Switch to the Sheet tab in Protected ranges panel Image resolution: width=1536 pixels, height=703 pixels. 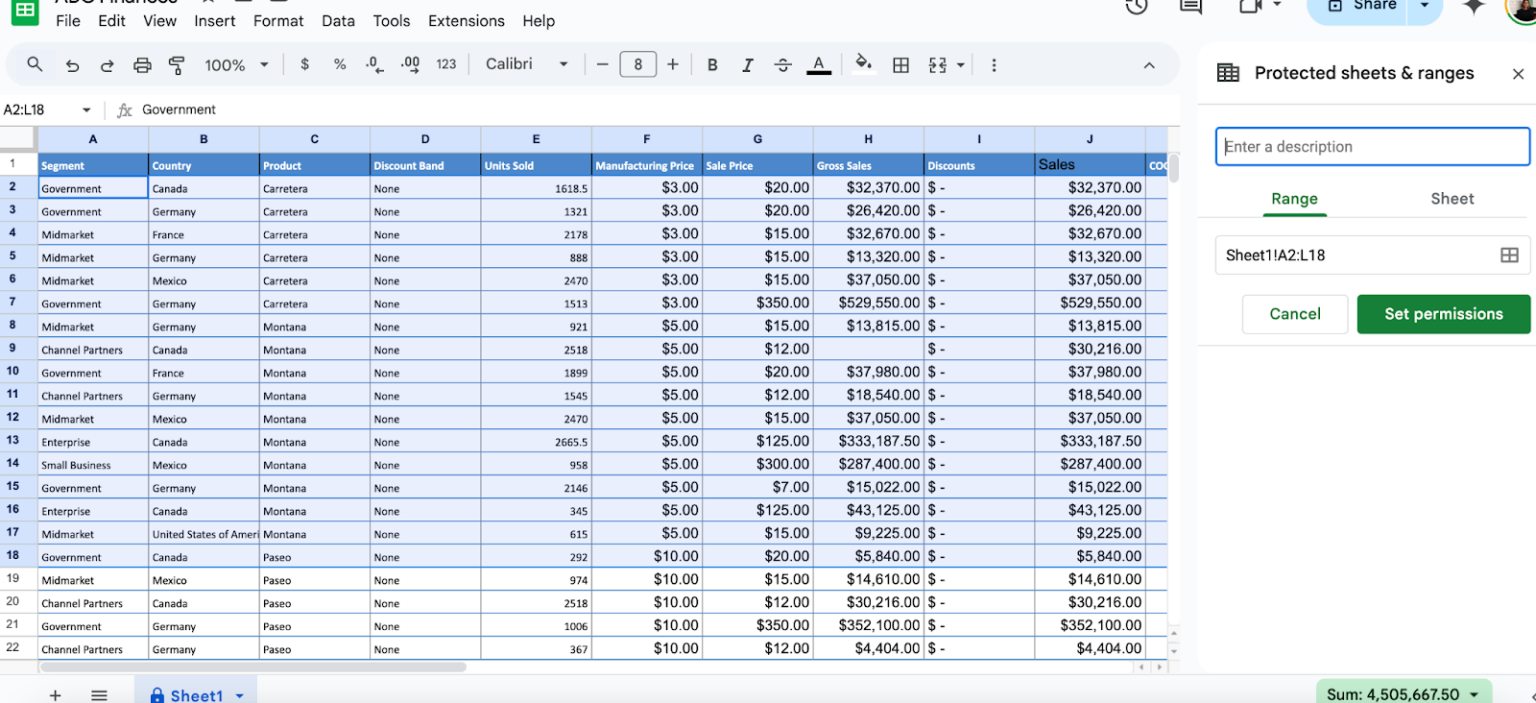point(1452,198)
